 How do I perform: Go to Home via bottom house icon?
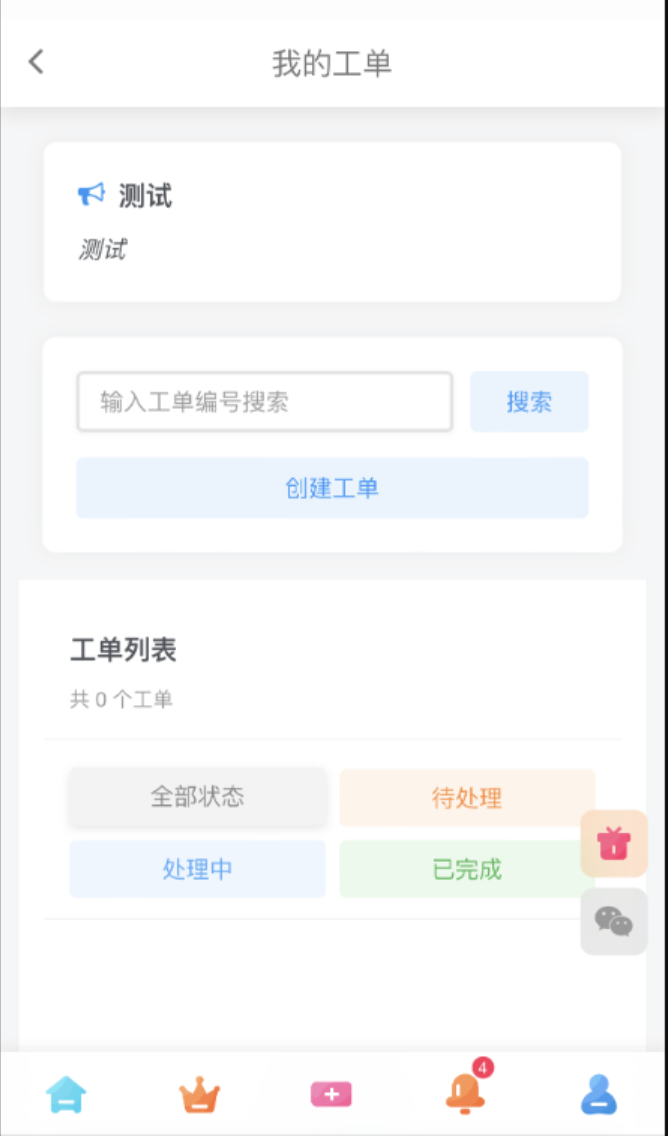[x=66, y=1094]
